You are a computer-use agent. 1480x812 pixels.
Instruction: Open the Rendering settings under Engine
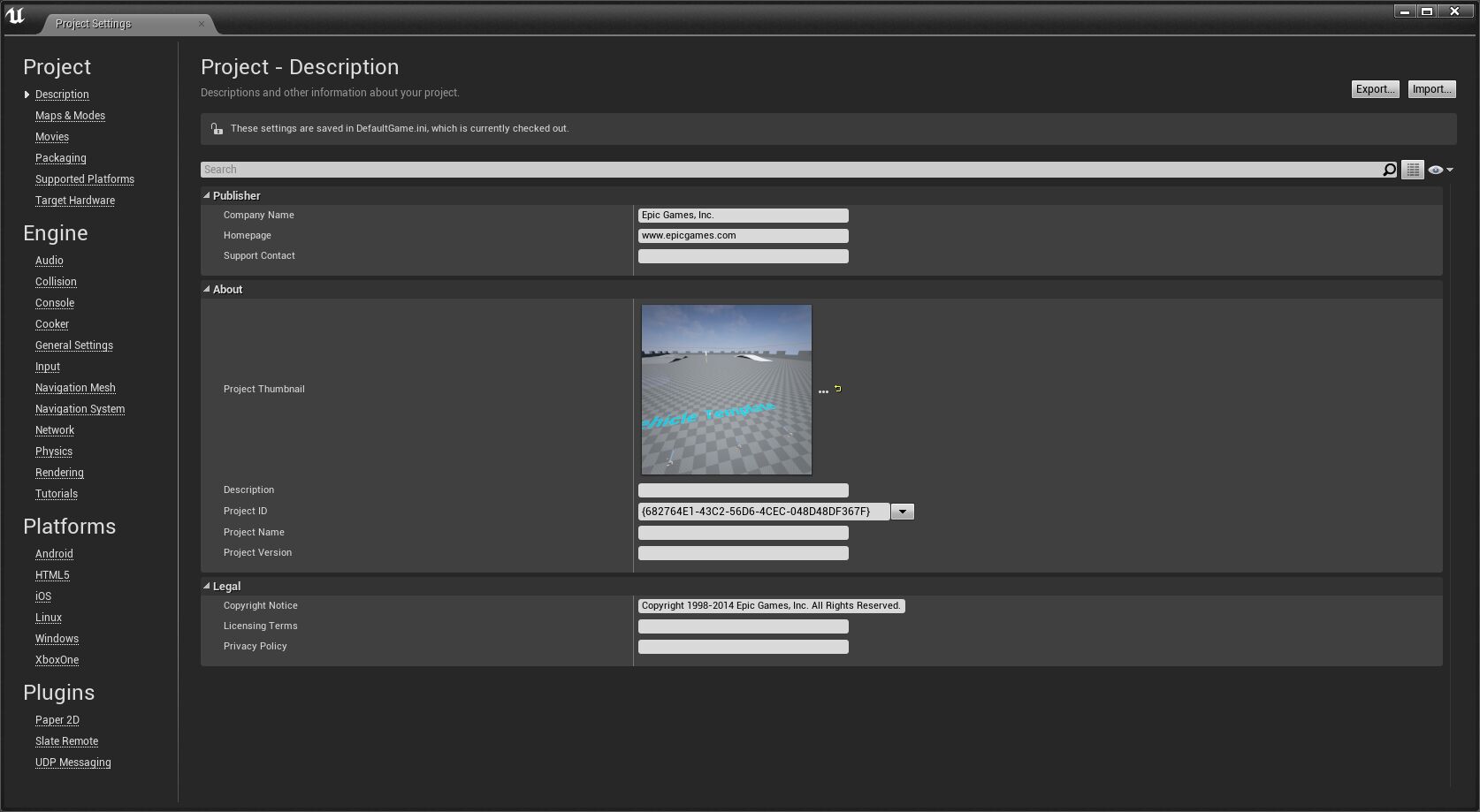click(x=59, y=473)
